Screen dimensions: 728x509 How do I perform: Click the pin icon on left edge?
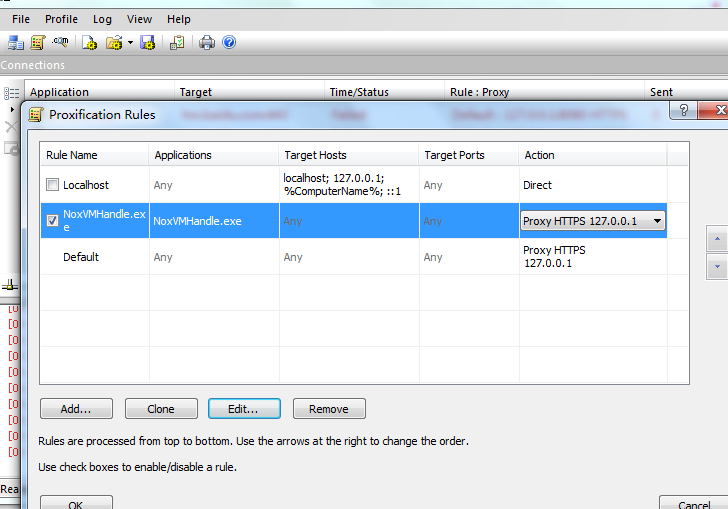10,286
